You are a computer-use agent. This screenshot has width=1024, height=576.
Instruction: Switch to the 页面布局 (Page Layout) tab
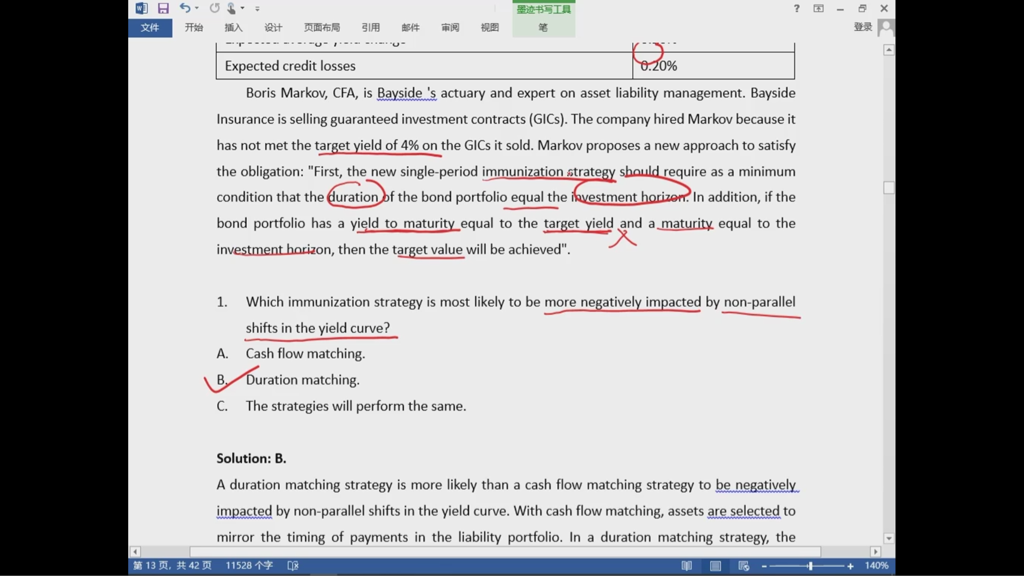coord(322,27)
